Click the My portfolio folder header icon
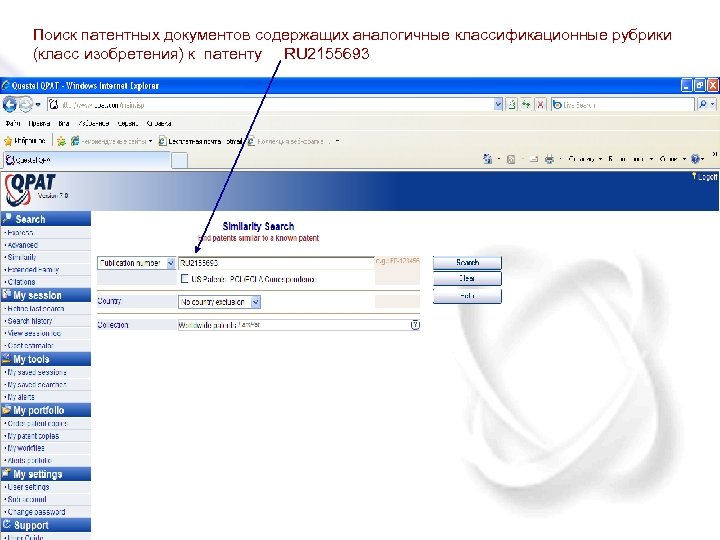 pos(6,410)
